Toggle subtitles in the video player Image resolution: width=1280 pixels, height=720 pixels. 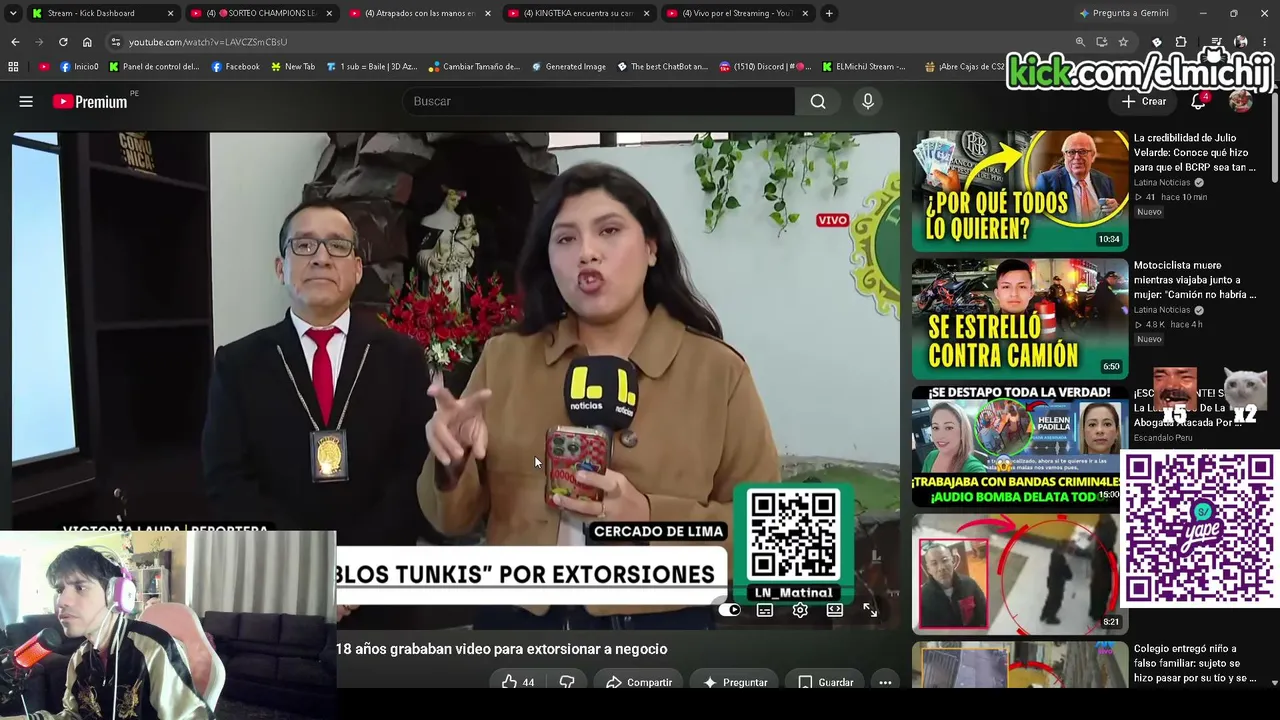(765, 610)
